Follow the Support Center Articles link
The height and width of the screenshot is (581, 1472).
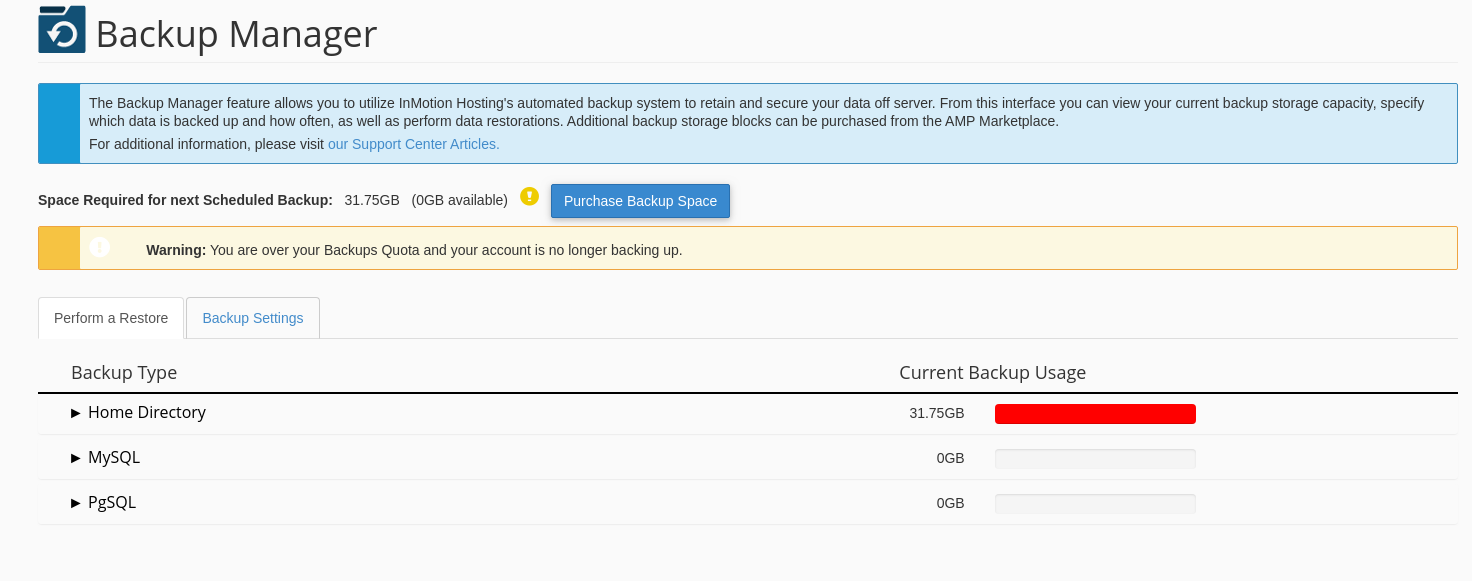click(414, 144)
